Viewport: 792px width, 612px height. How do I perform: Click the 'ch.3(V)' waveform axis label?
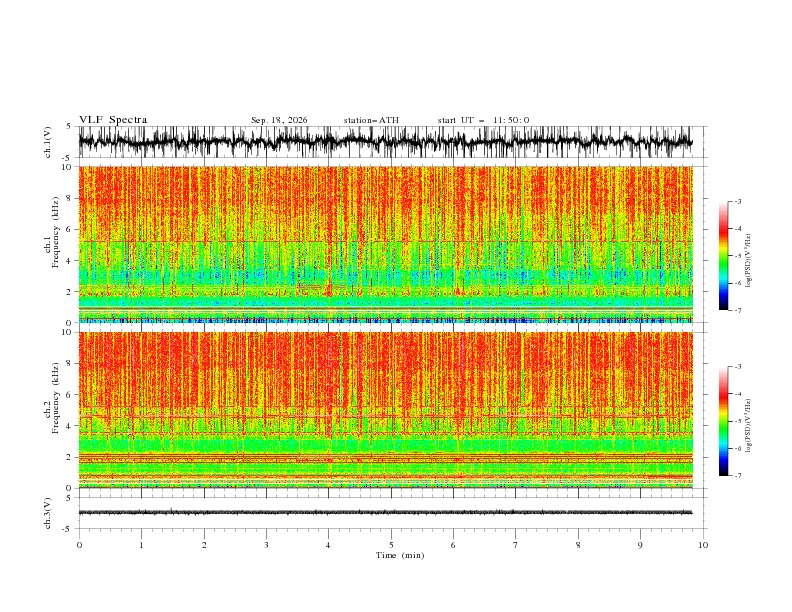coord(48,513)
